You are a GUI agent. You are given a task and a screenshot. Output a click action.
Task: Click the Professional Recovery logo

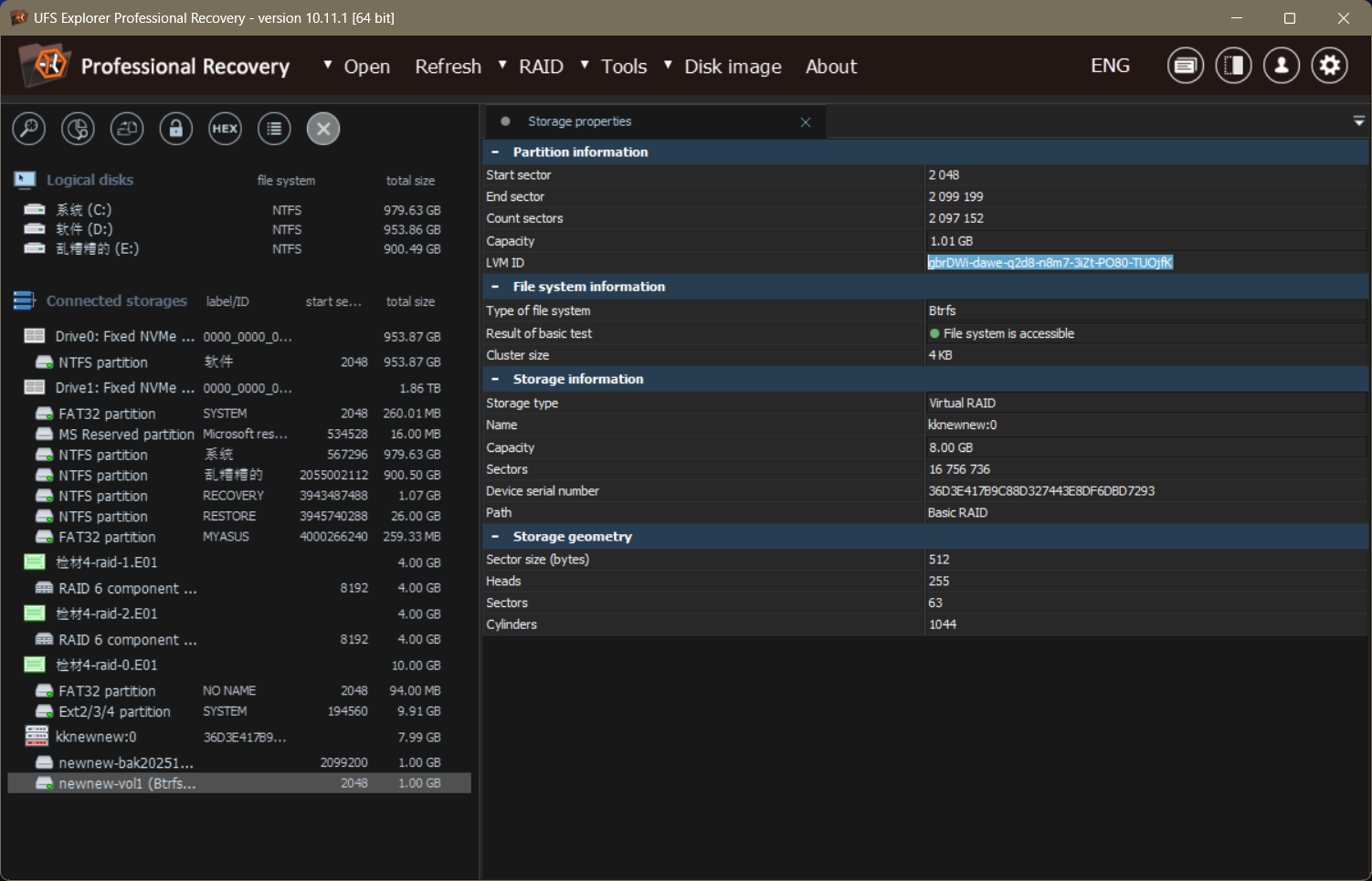click(x=154, y=66)
